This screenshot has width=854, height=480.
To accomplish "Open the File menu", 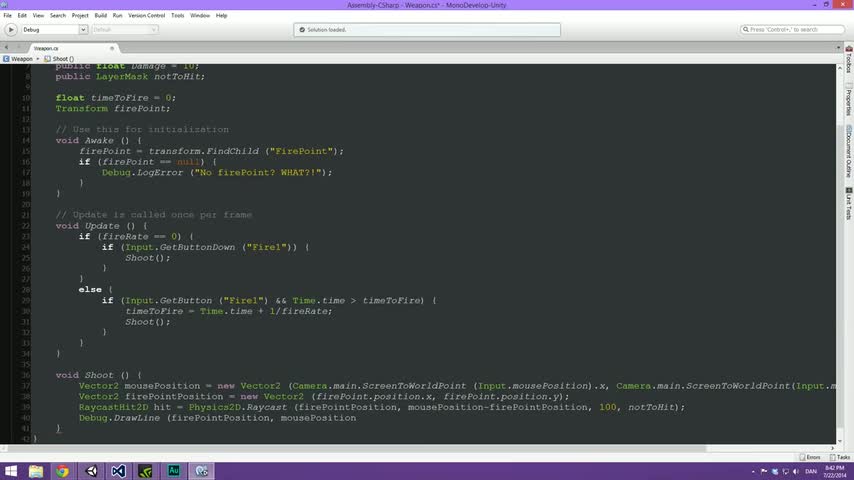I will tap(8, 16).
